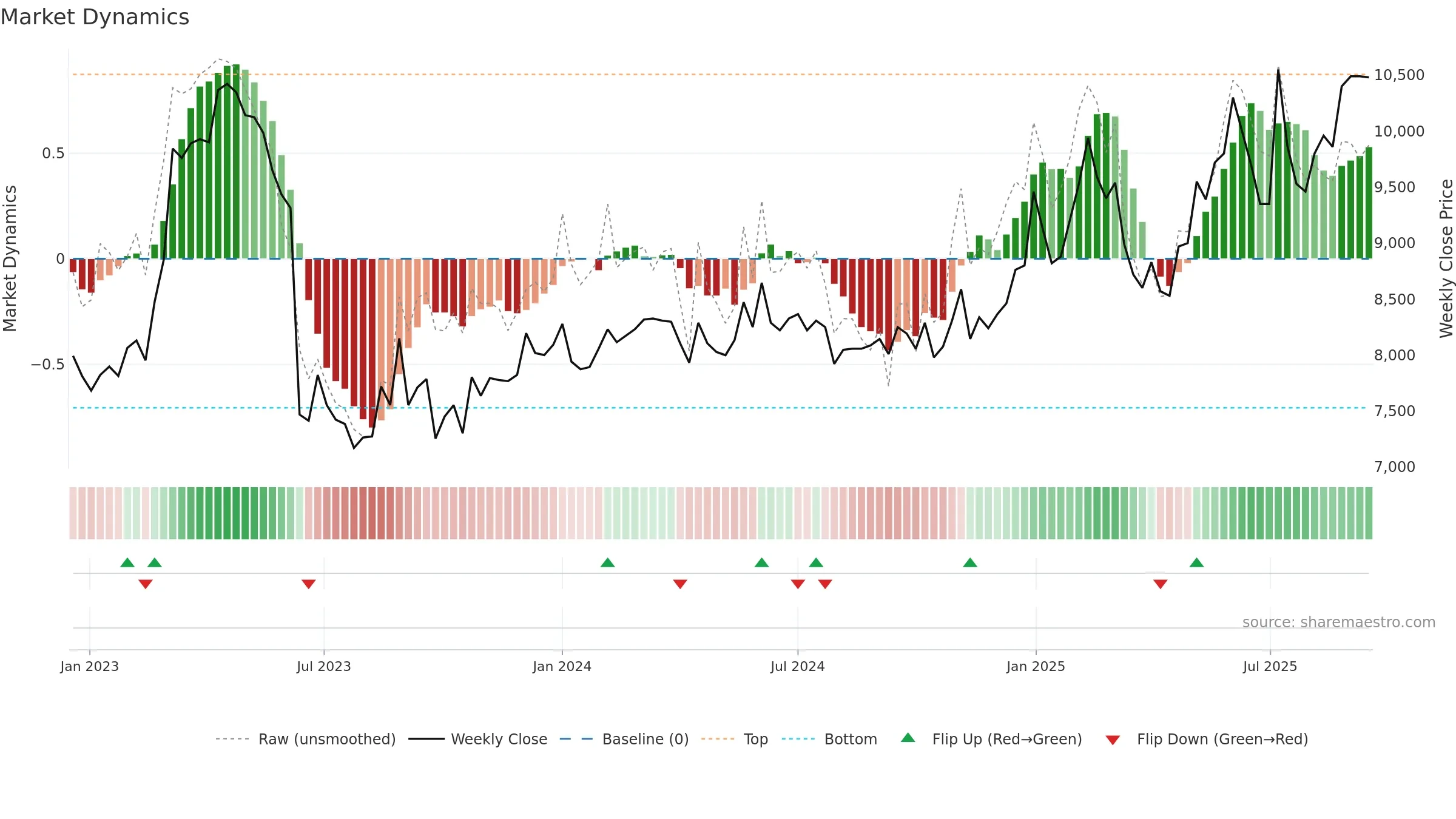Screen dimensions: 1456x819
Task: Click the Jan 2024 x-axis label
Action: [562, 666]
